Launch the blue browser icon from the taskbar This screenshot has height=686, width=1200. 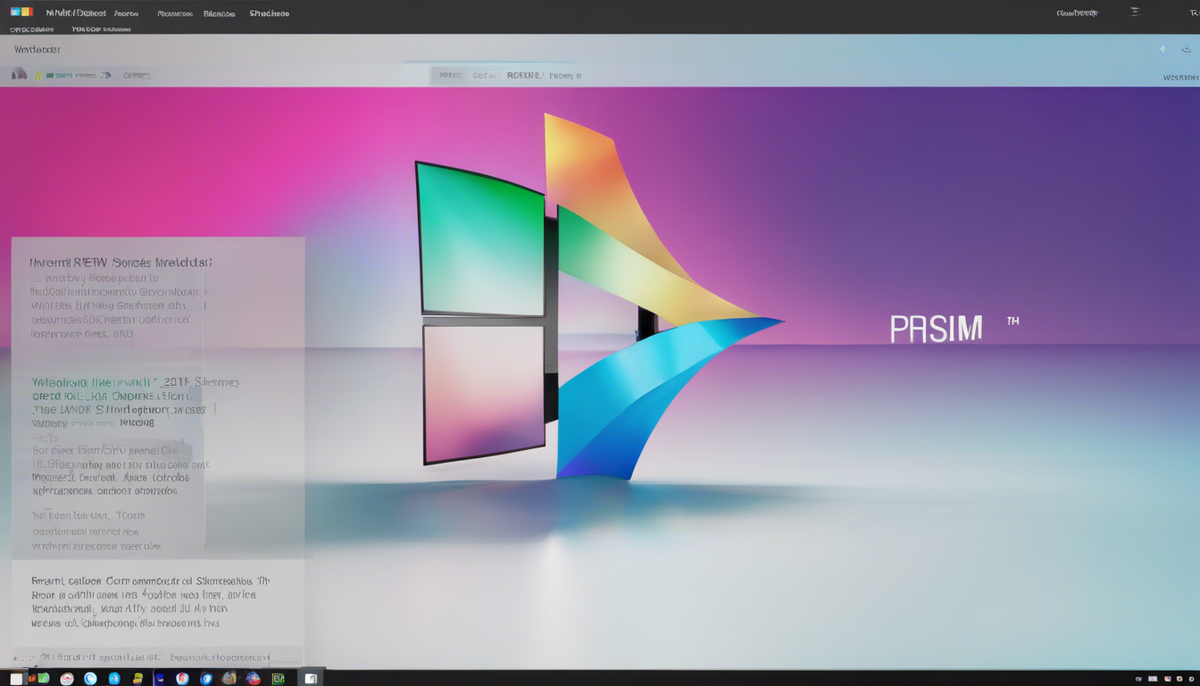tap(88, 678)
